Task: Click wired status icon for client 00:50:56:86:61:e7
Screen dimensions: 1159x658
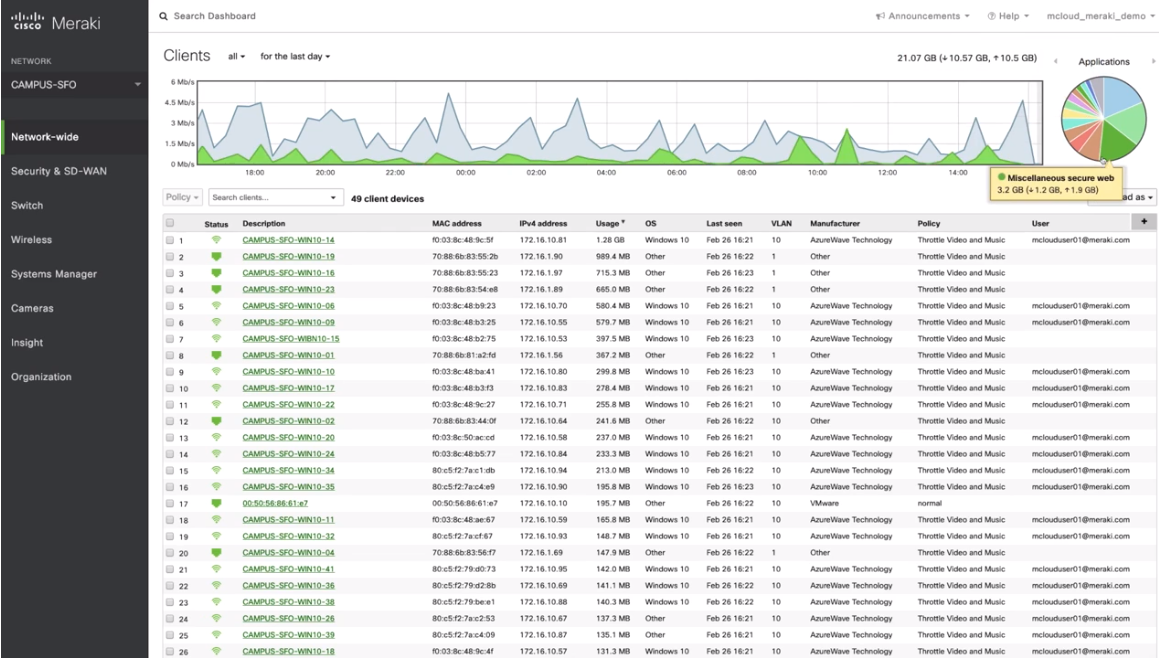Action: [x=217, y=503]
